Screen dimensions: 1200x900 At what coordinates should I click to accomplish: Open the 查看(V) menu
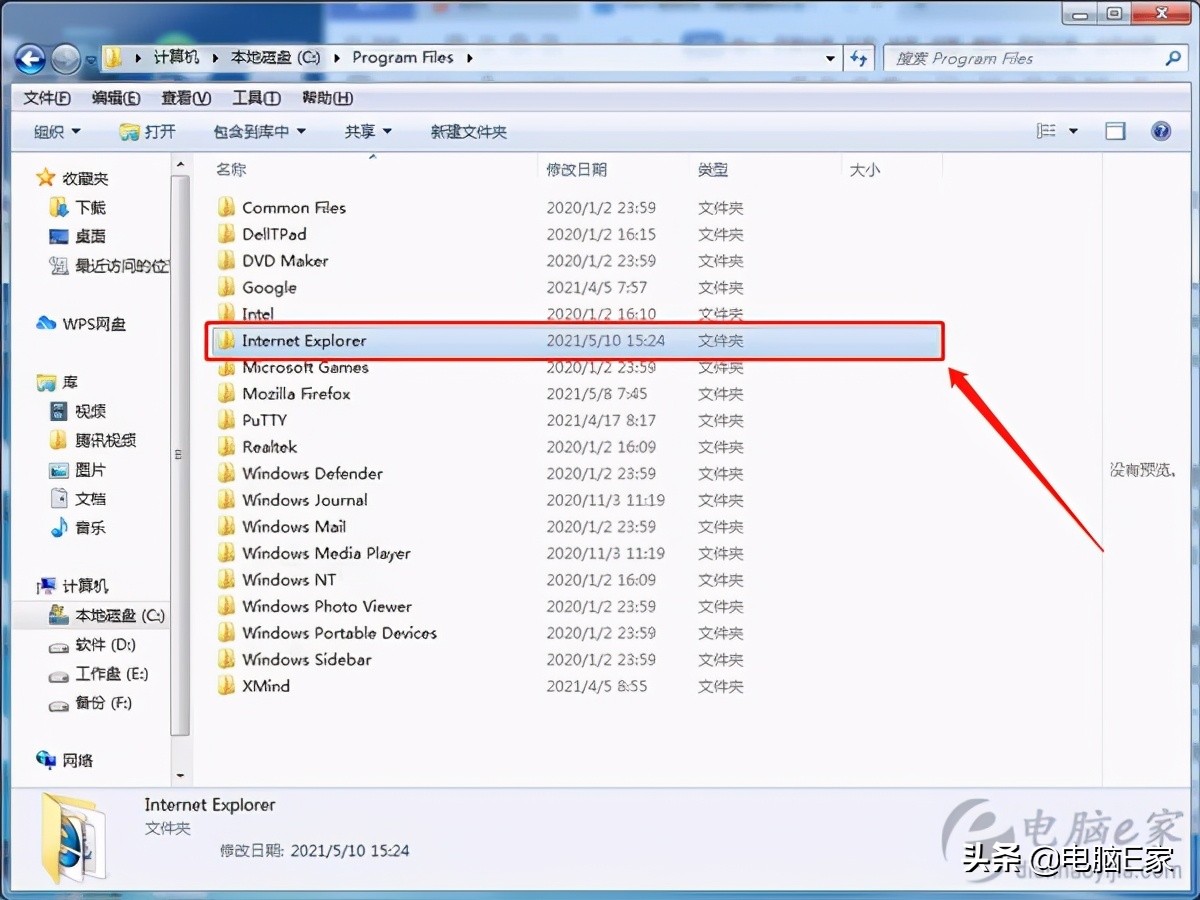tap(186, 98)
